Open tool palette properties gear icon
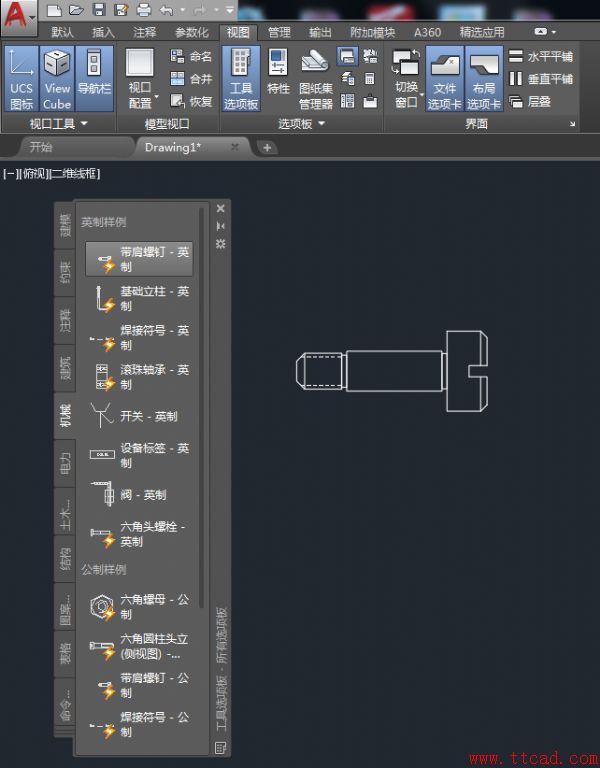600x768 pixels. coord(220,243)
